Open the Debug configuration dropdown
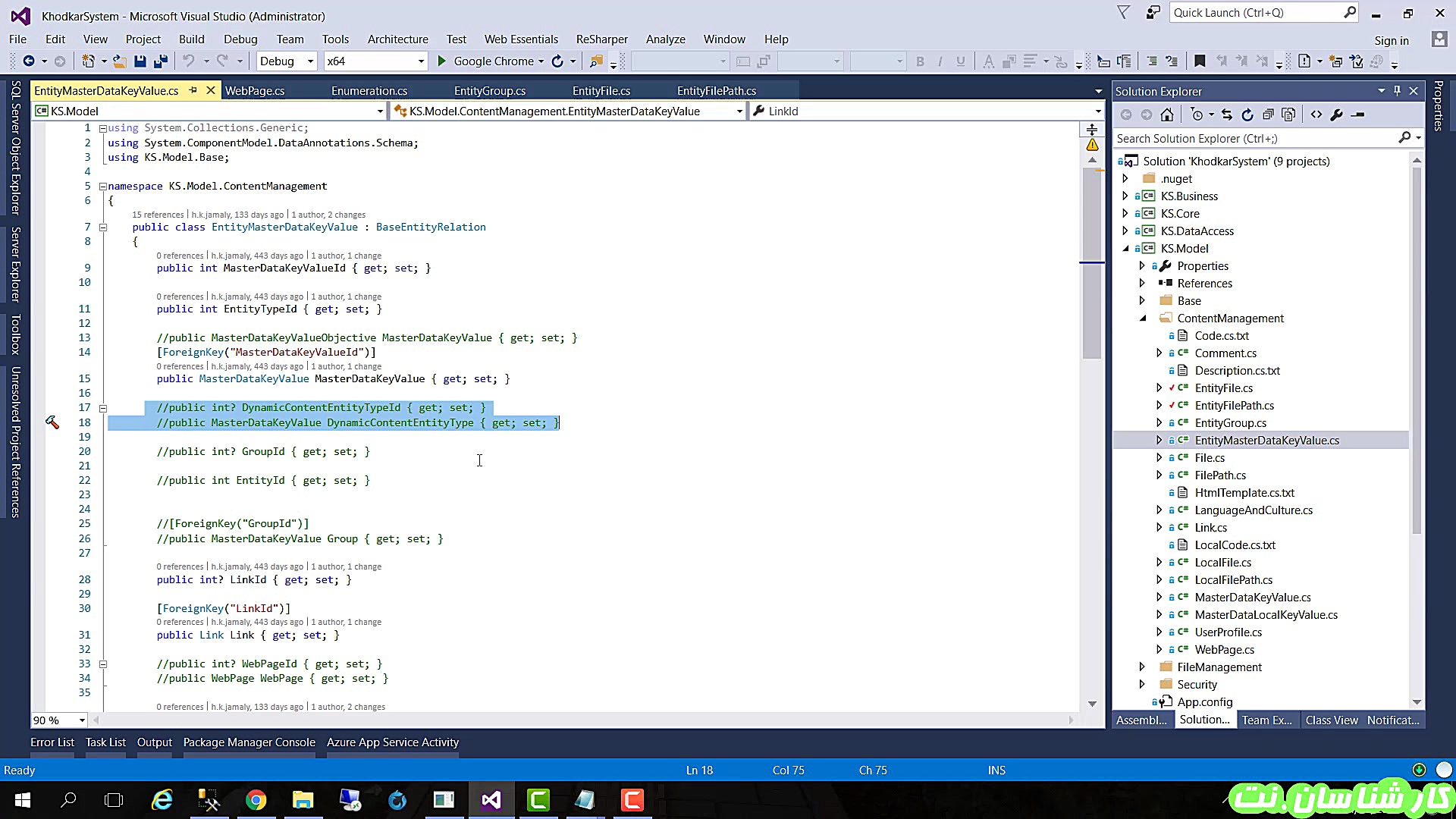 (x=310, y=61)
